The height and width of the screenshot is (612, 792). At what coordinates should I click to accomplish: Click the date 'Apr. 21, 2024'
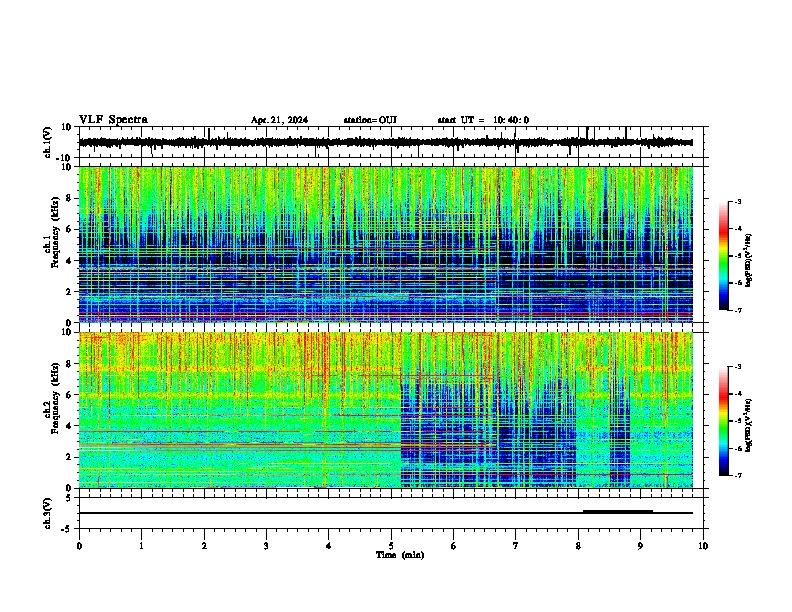[x=279, y=120]
